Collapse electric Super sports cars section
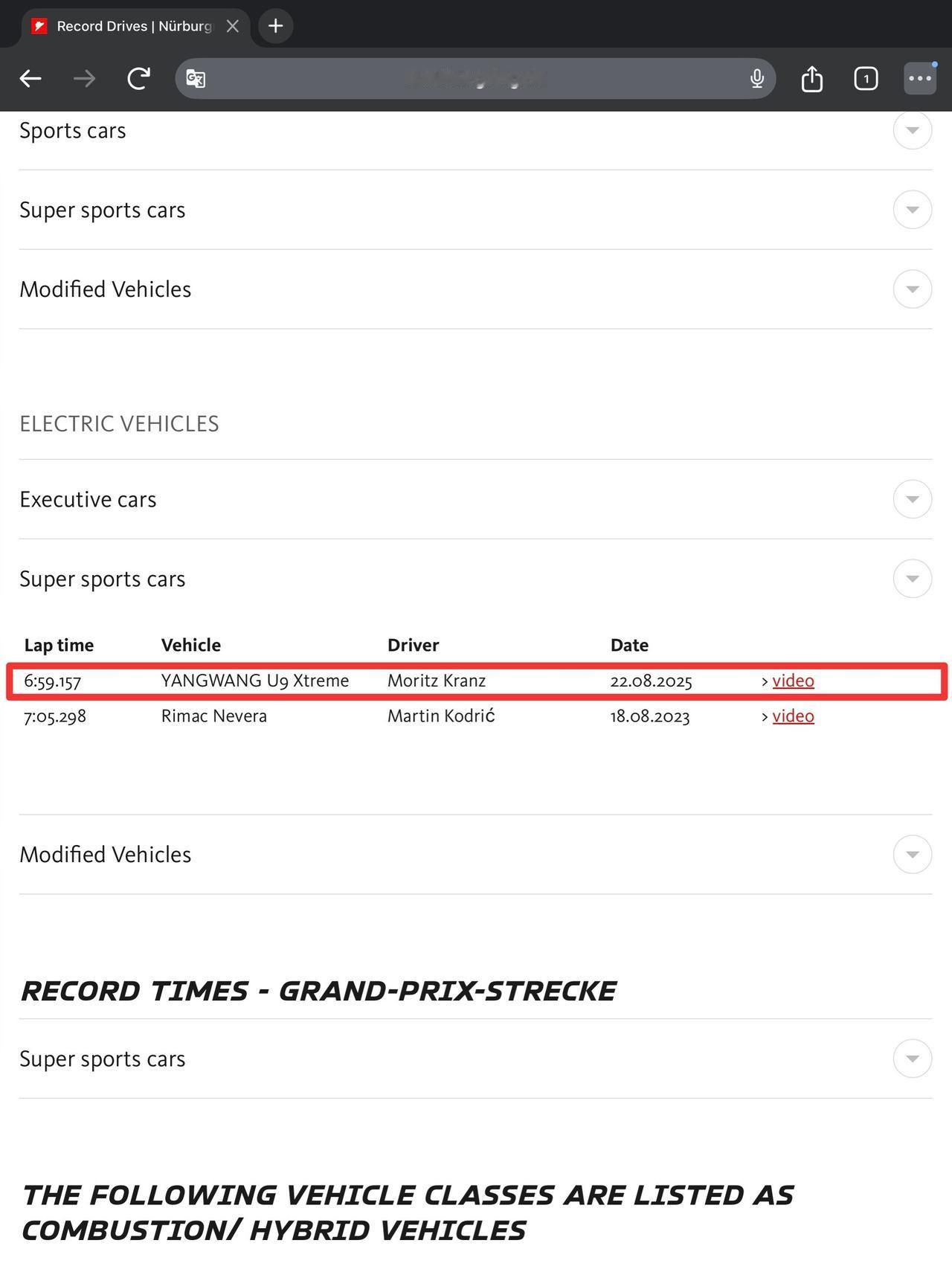The width and height of the screenshot is (952, 1269). click(x=912, y=579)
